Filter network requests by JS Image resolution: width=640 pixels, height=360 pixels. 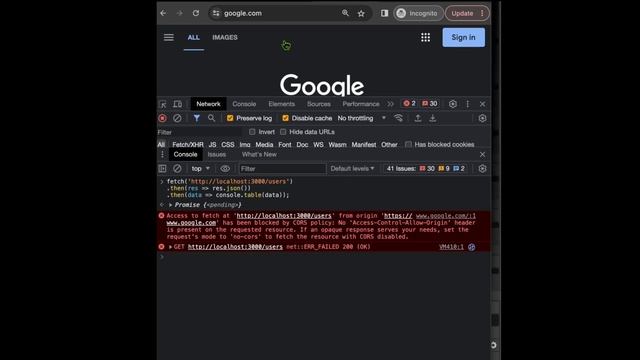(x=212, y=144)
